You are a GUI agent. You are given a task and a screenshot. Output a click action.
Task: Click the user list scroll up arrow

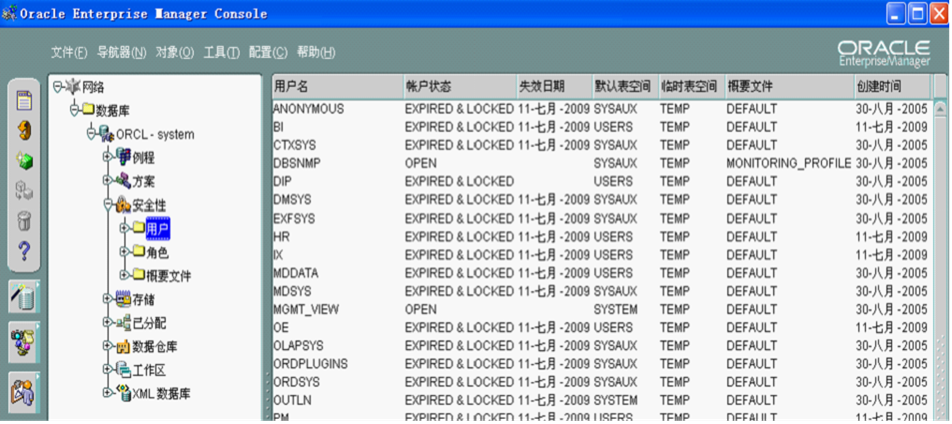click(x=940, y=109)
